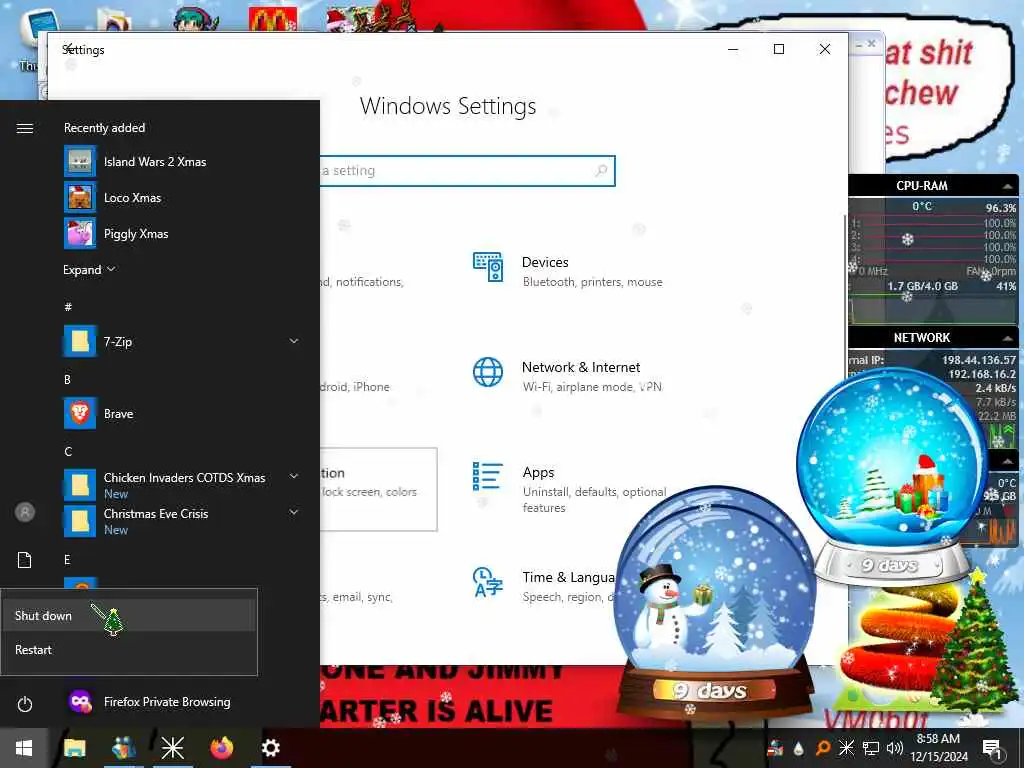Click the snowflake tray icon
1024x768 pixels.
pos(846,748)
